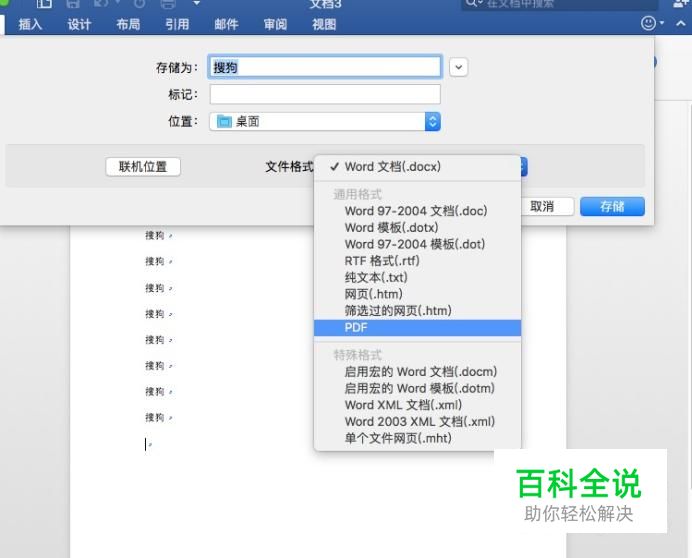This screenshot has height=558, width=692.
Task: Select Word 2003 XML 文档(.xml) format
Action: click(417, 422)
